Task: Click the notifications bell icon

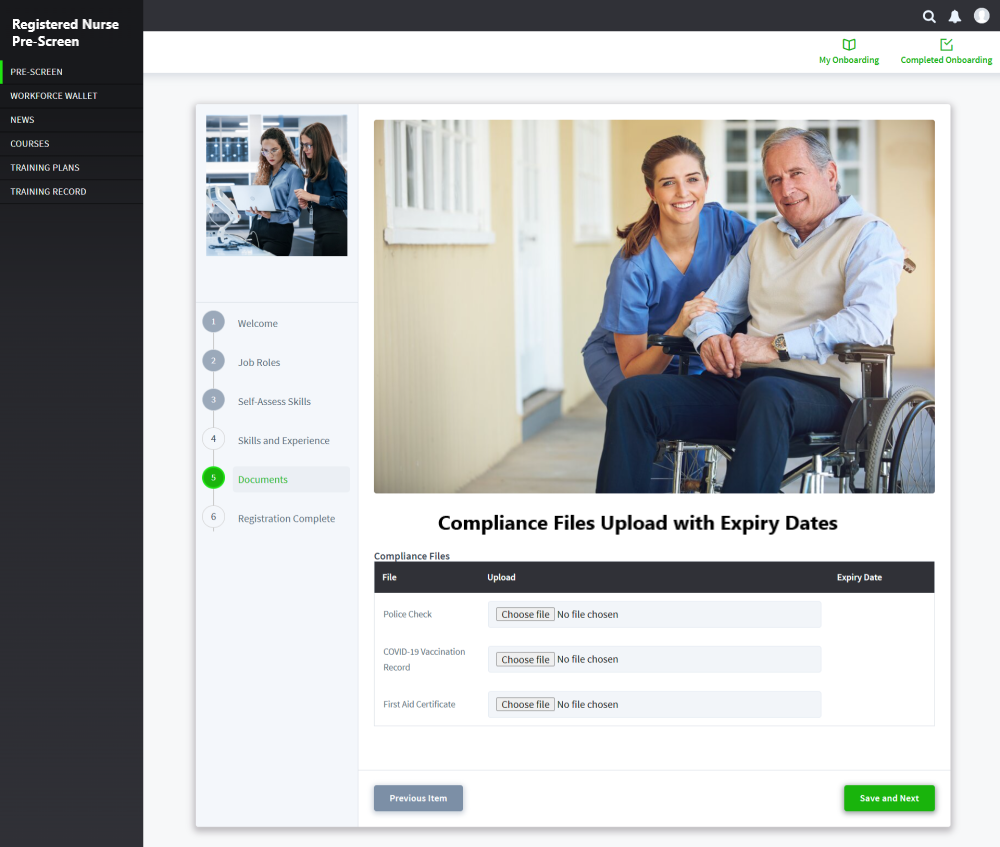Action: click(955, 16)
